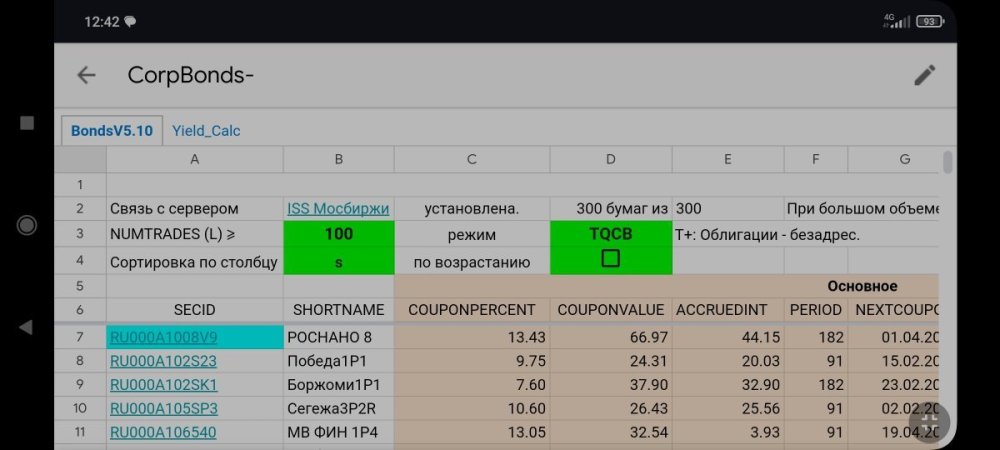This screenshot has width=1000, height=450.
Task: Select the 'МВ ФИН 1Р4' cell
Action: point(339,432)
